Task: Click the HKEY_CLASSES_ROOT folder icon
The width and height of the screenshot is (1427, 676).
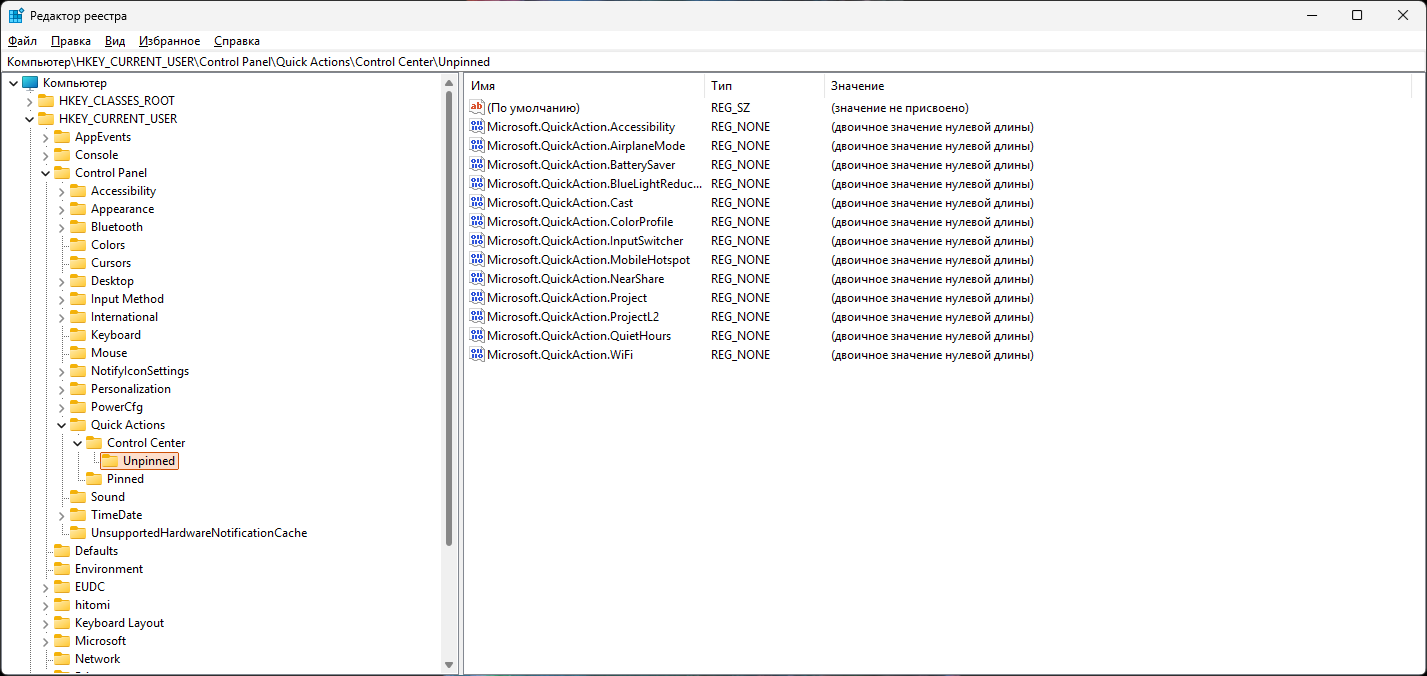Action: click(x=46, y=101)
